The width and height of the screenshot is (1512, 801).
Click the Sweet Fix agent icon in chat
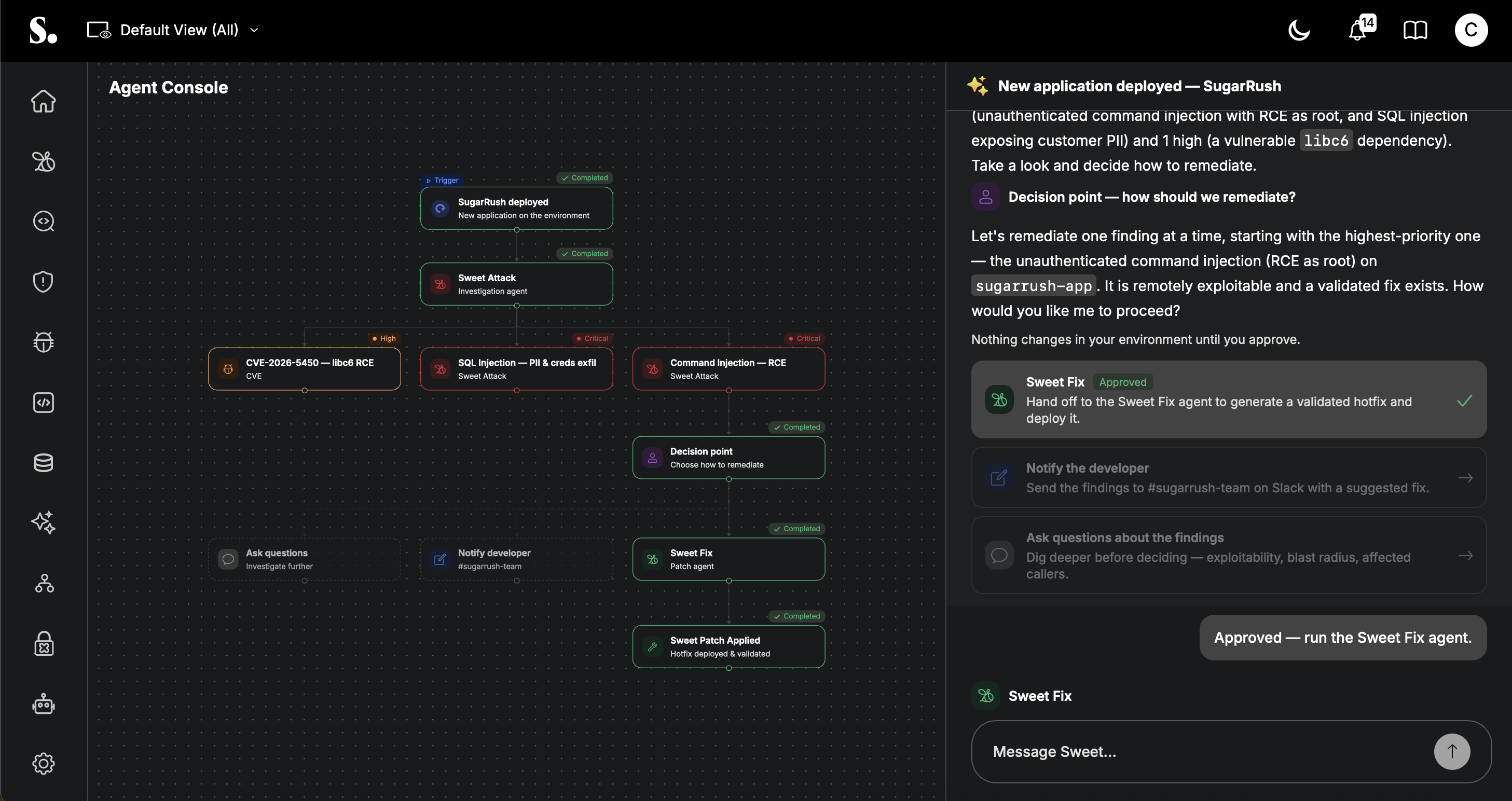pos(985,696)
